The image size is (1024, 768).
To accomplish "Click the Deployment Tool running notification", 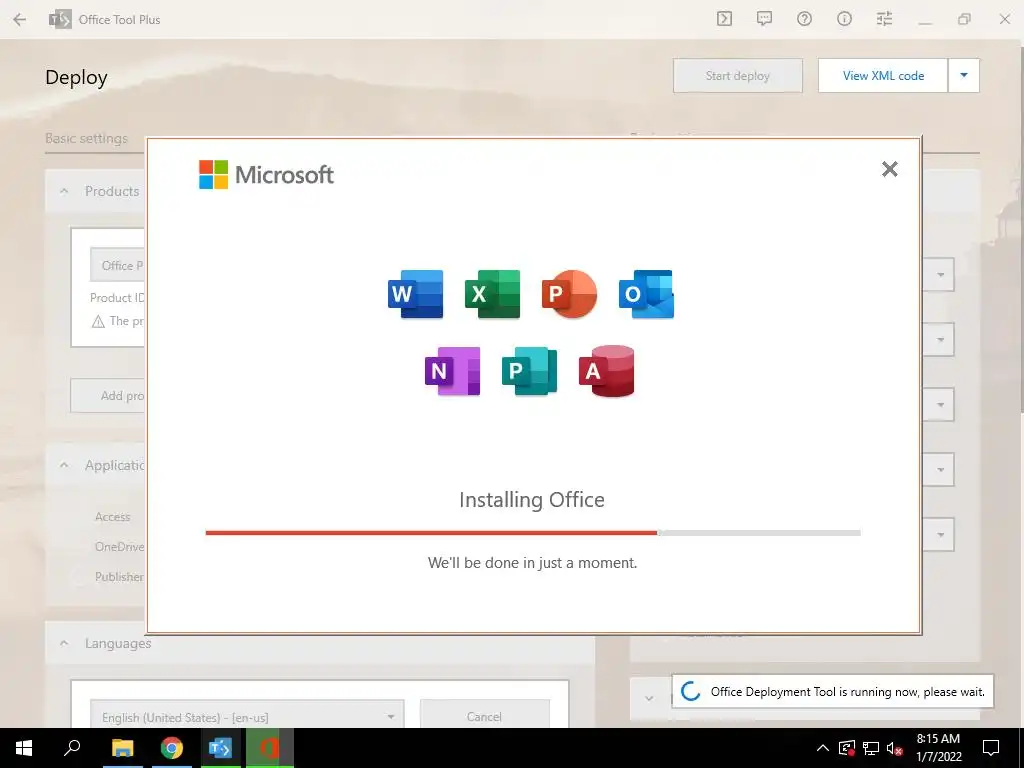I will click(833, 692).
